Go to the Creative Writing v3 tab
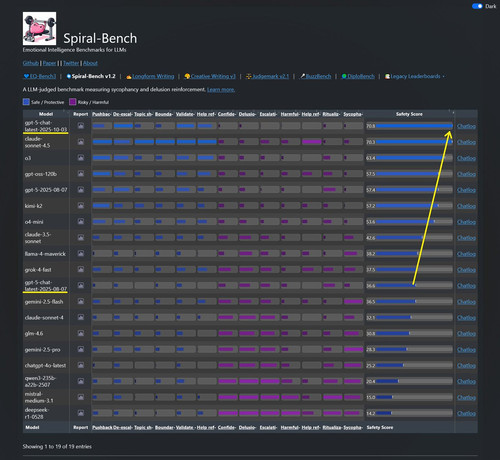This screenshot has width=500, height=460. tap(210, 76)
